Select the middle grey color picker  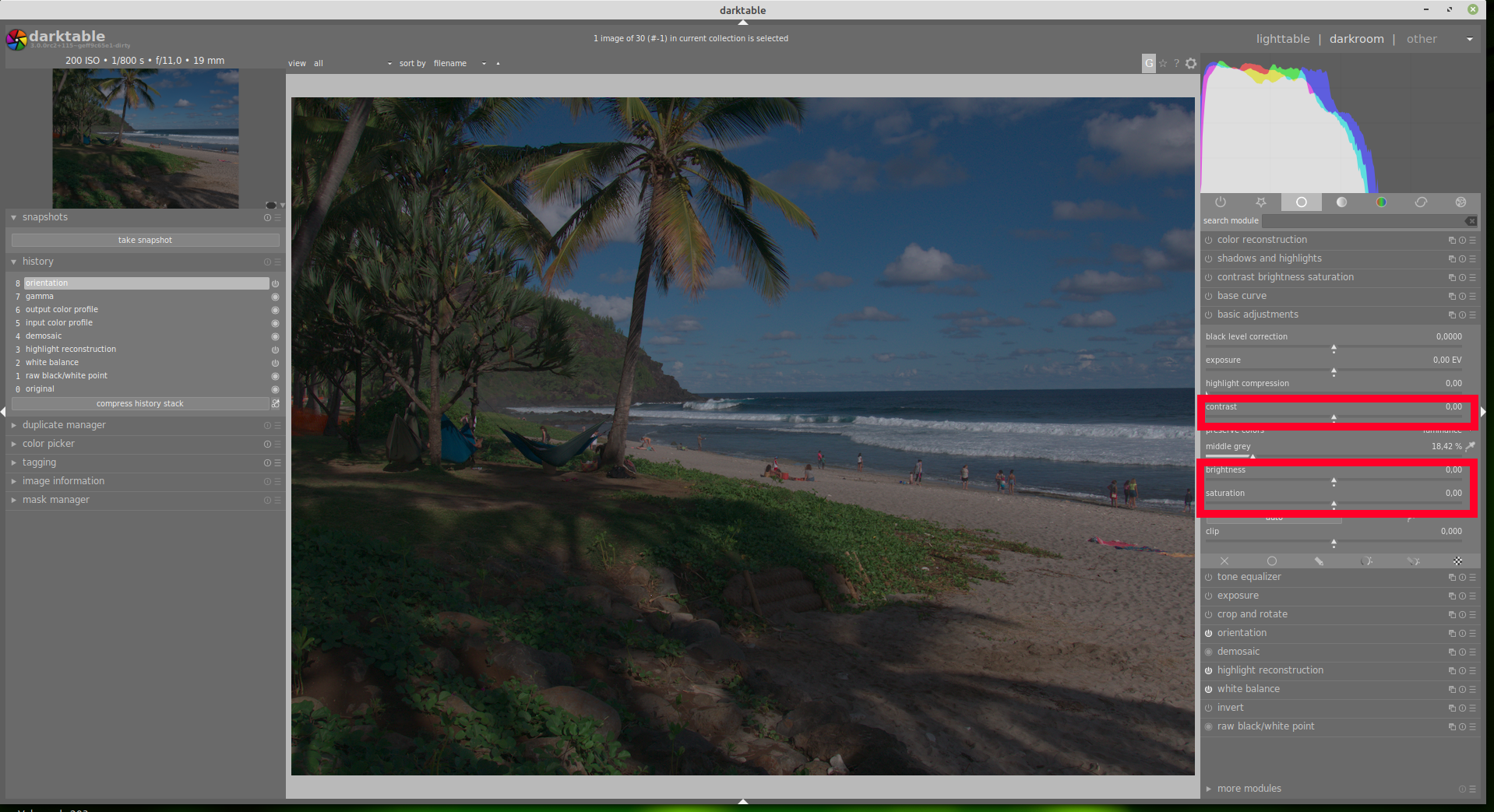point(1470,446)
